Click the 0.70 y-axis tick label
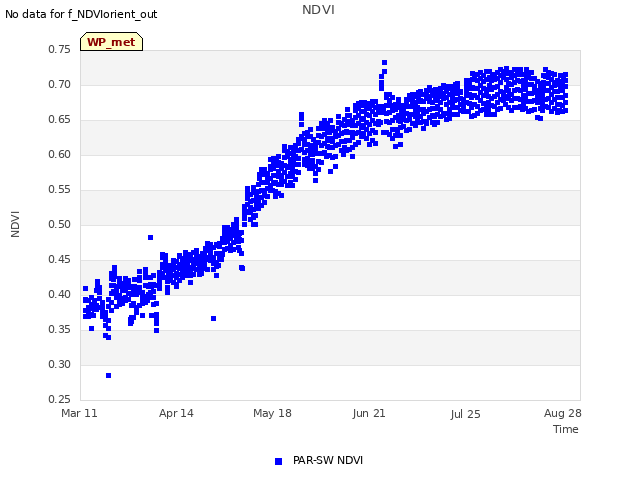The image size is (640, 480). [60, 84]
